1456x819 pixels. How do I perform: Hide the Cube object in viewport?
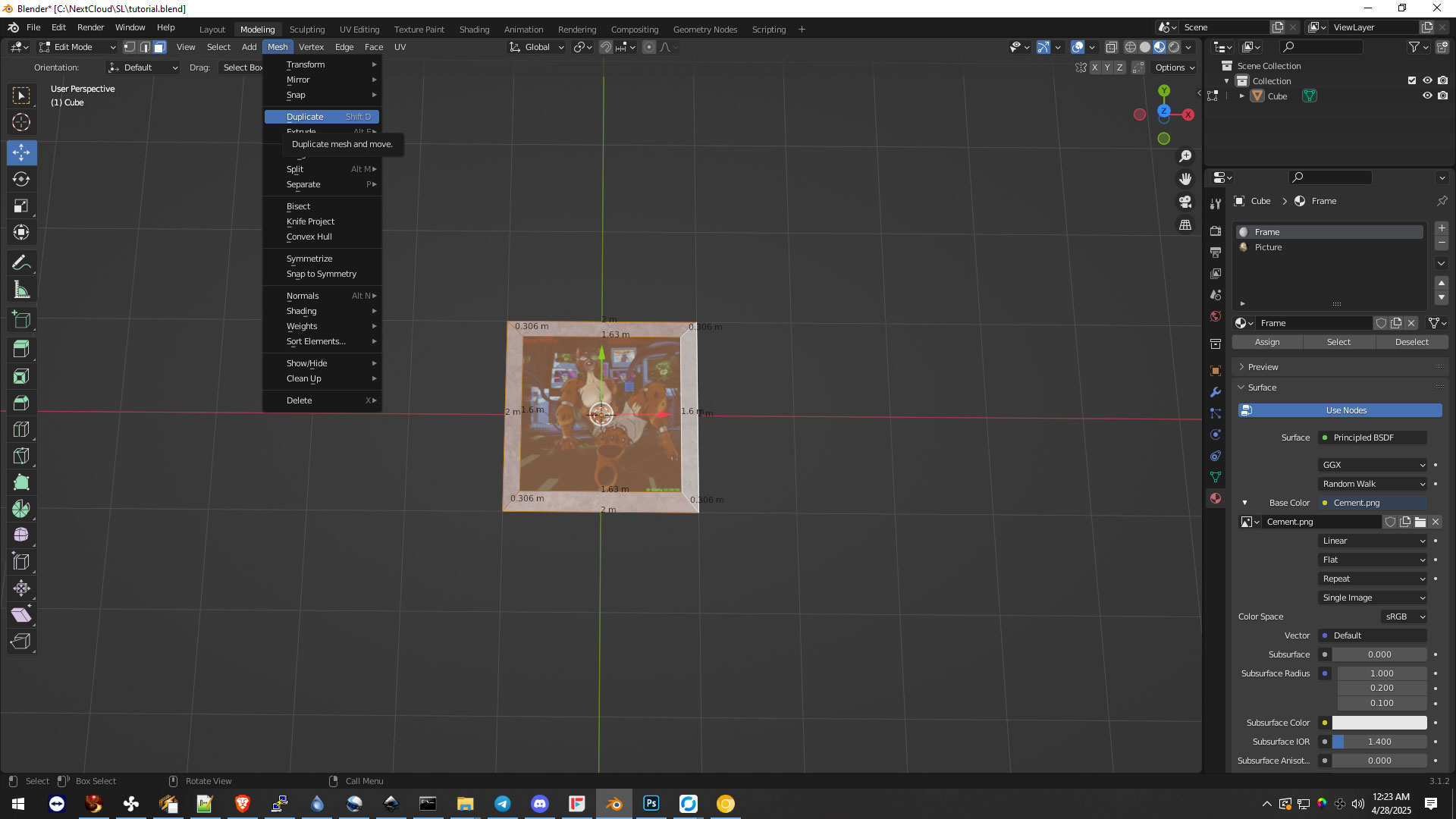pos(1427,96)
